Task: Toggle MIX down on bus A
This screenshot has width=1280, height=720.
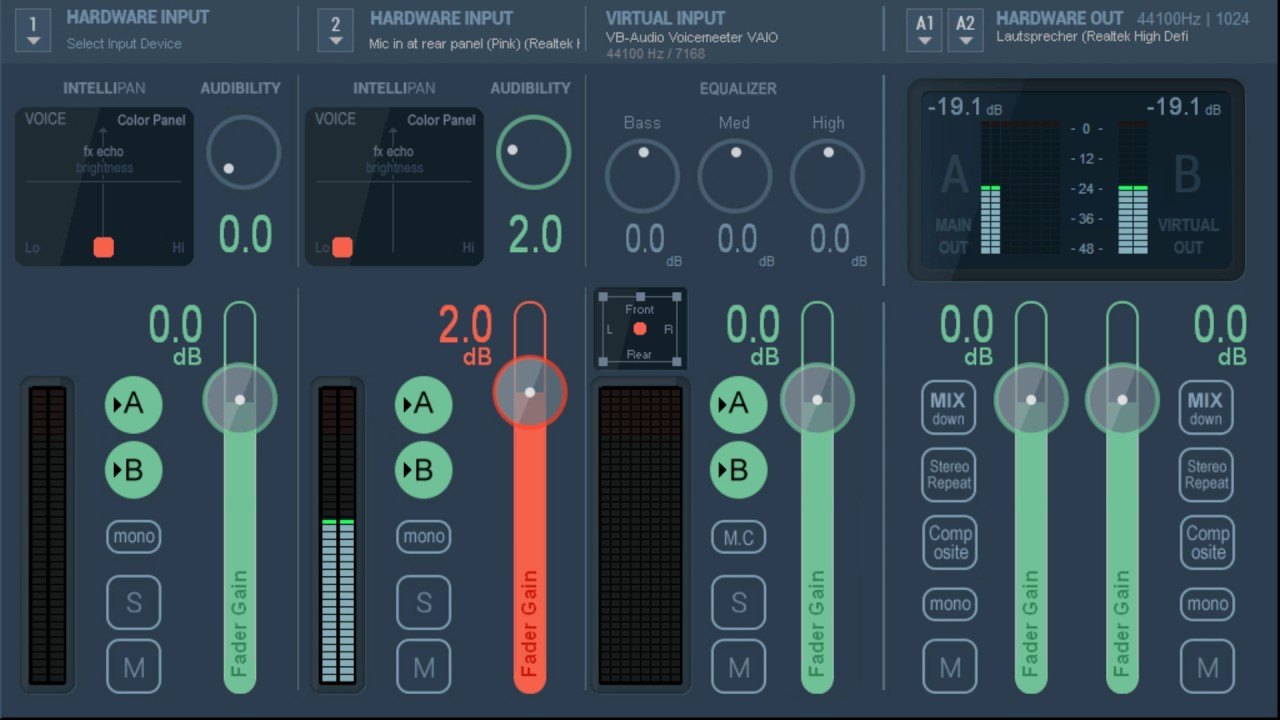Action: pyautogui.click(x=948, y=408)
